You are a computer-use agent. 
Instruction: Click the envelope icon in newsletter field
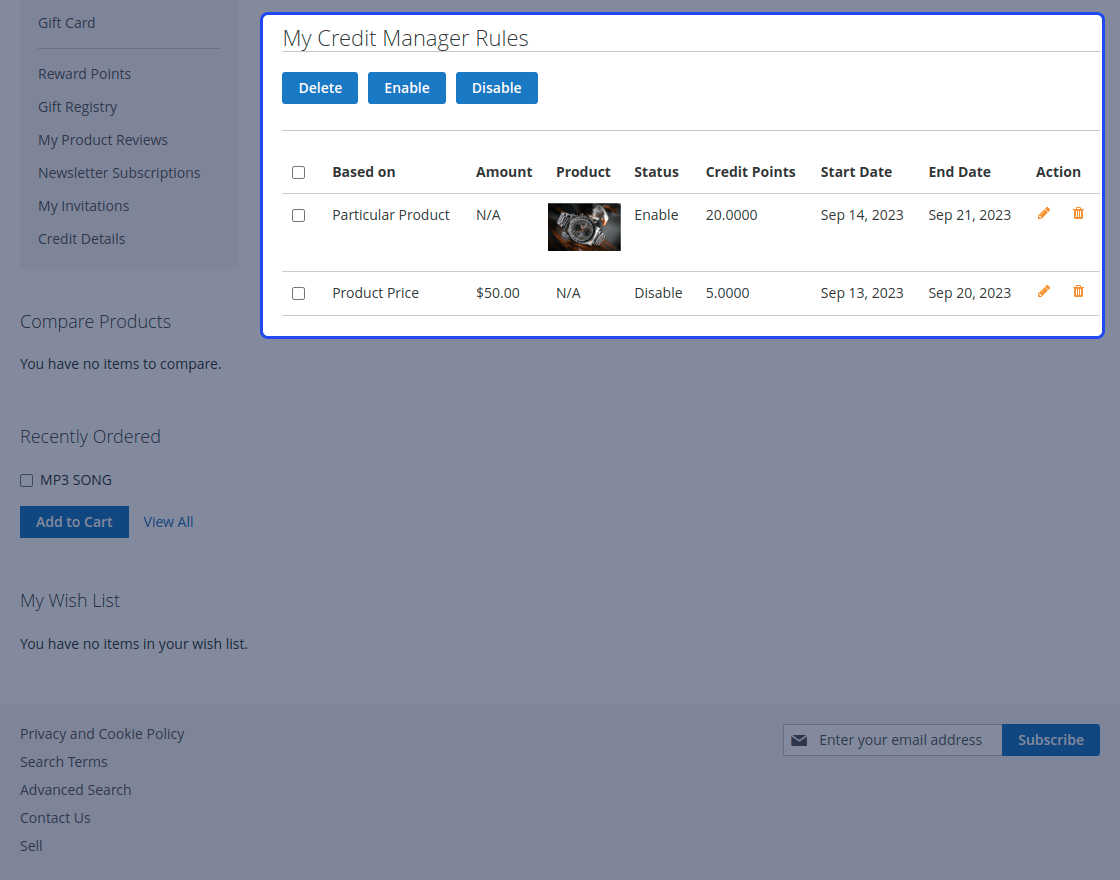(x=799, y=740)
